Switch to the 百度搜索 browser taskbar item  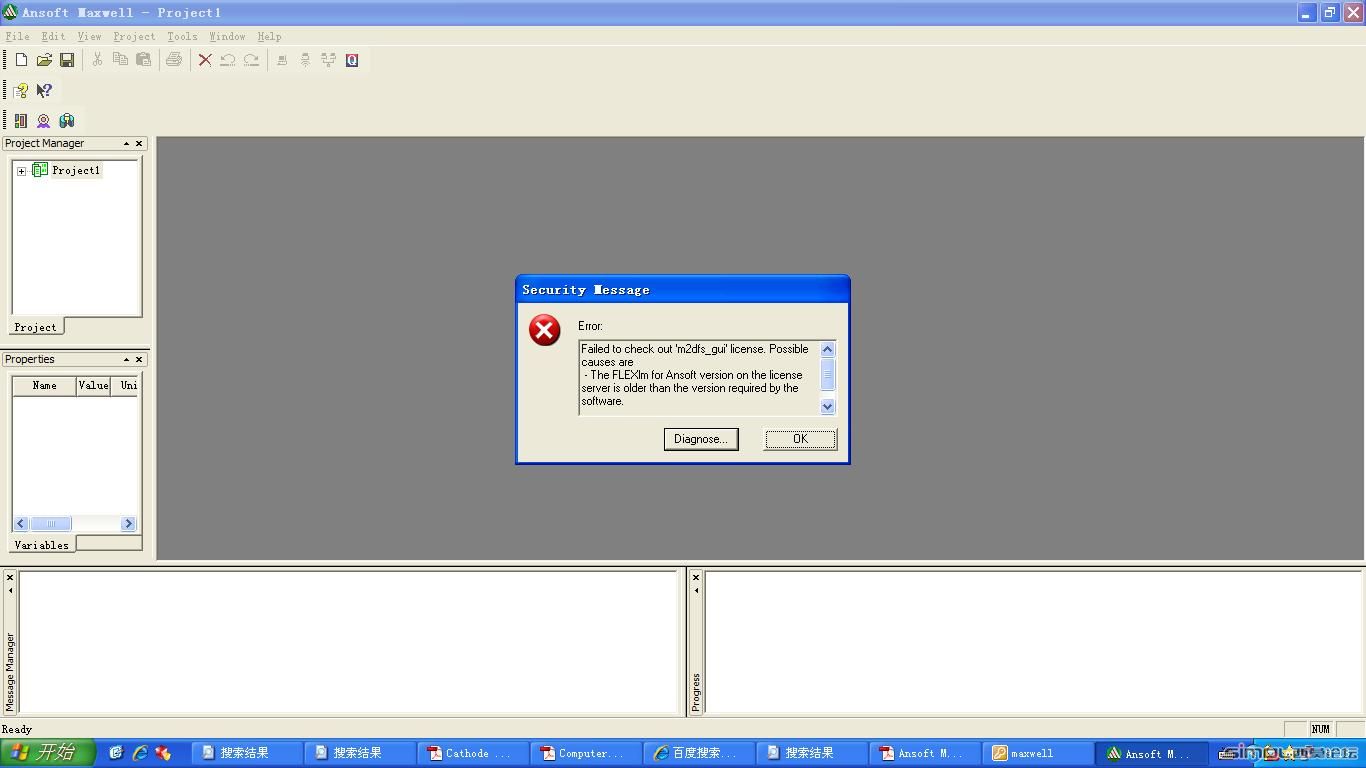point(701,753)
